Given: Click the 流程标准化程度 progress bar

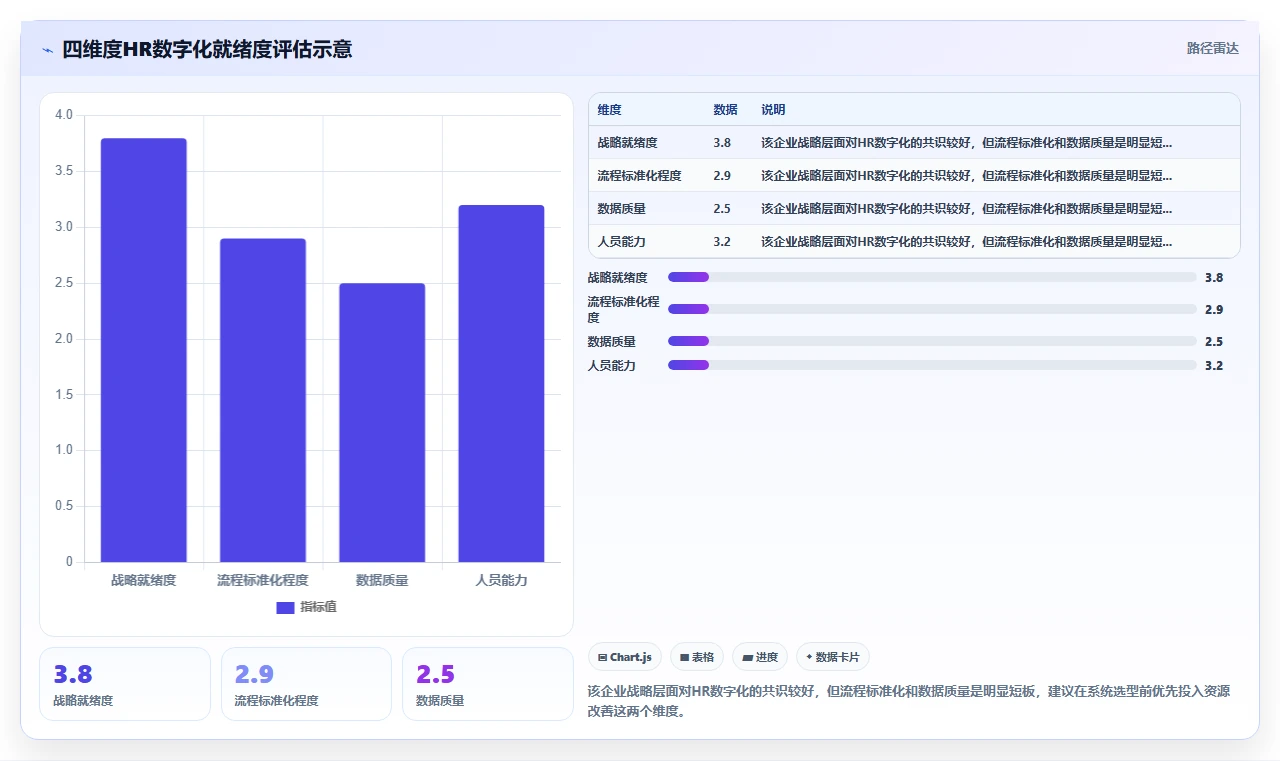Looking at the screenshot, I should coord(932,309).
